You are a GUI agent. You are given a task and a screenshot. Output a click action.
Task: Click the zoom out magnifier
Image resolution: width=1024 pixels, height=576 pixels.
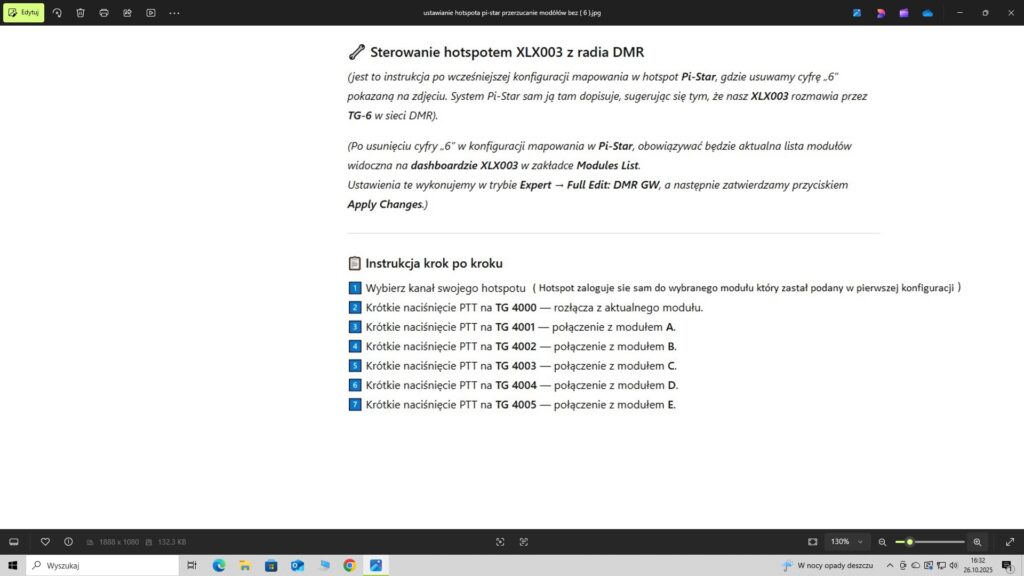882,542
